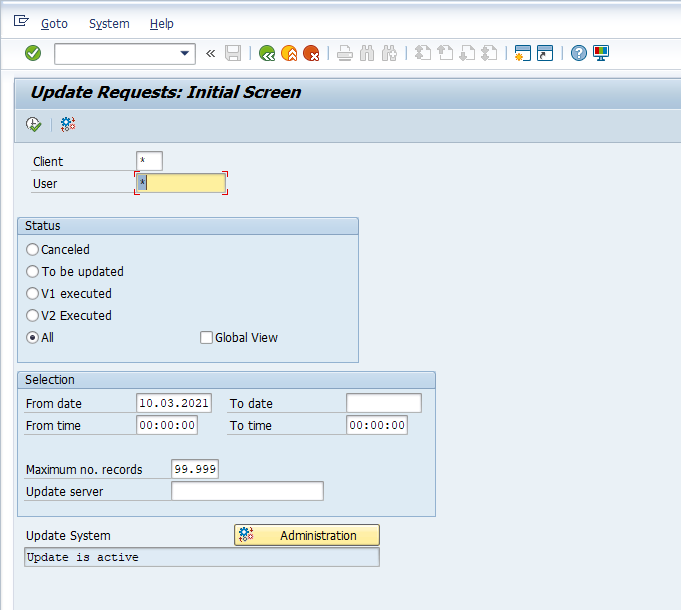Click the red Cancel icon
Viewport: 681px width, 610px height.
[x=311, y=53]
